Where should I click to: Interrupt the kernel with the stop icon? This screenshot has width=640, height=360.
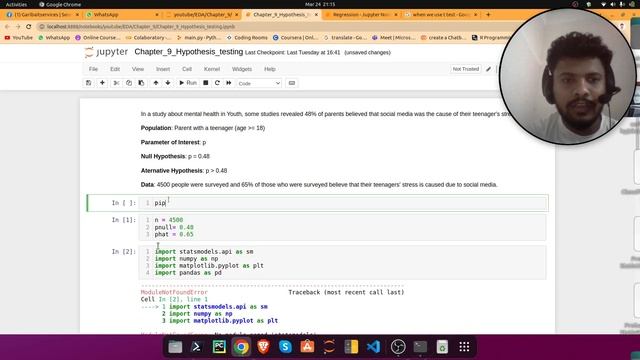[206, 83]
